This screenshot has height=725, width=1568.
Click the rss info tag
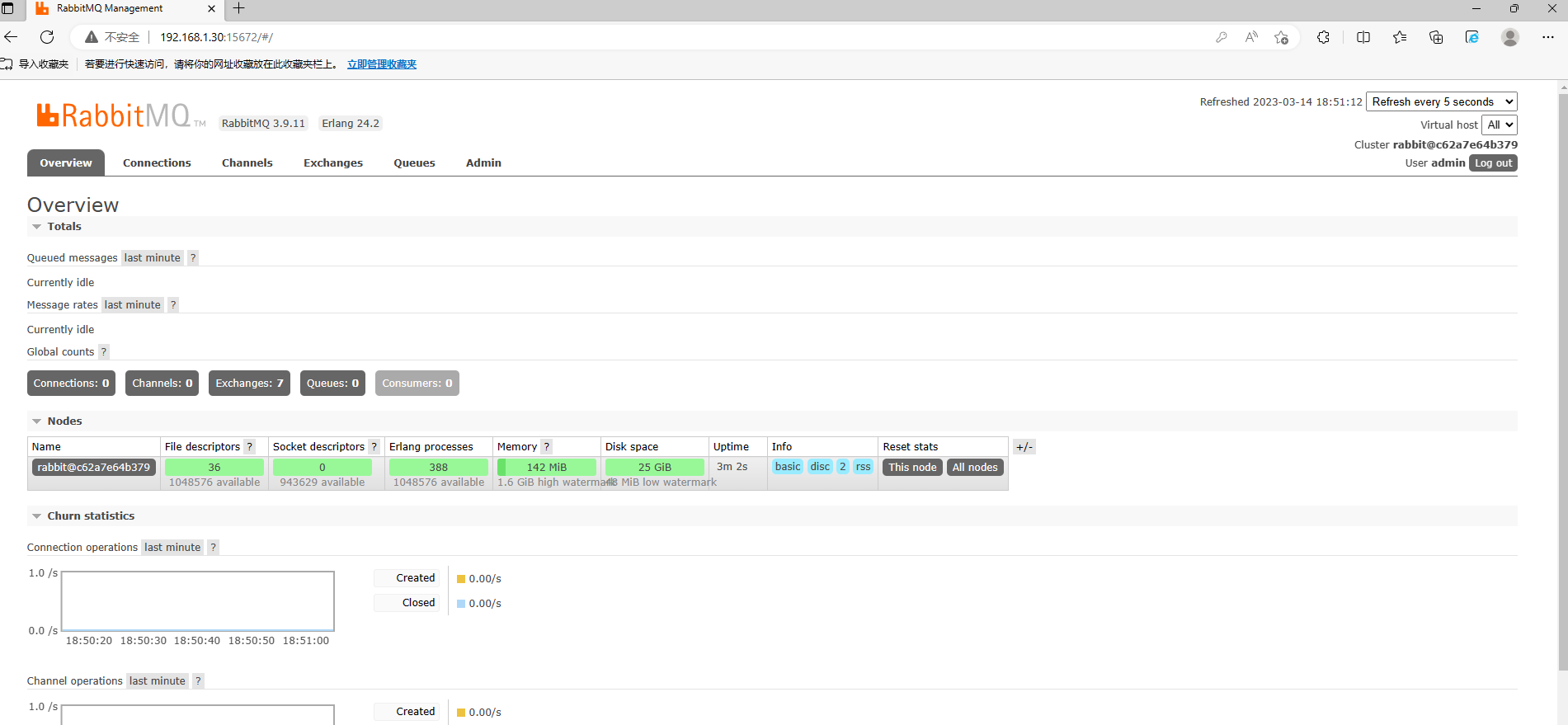click(863, 467)
